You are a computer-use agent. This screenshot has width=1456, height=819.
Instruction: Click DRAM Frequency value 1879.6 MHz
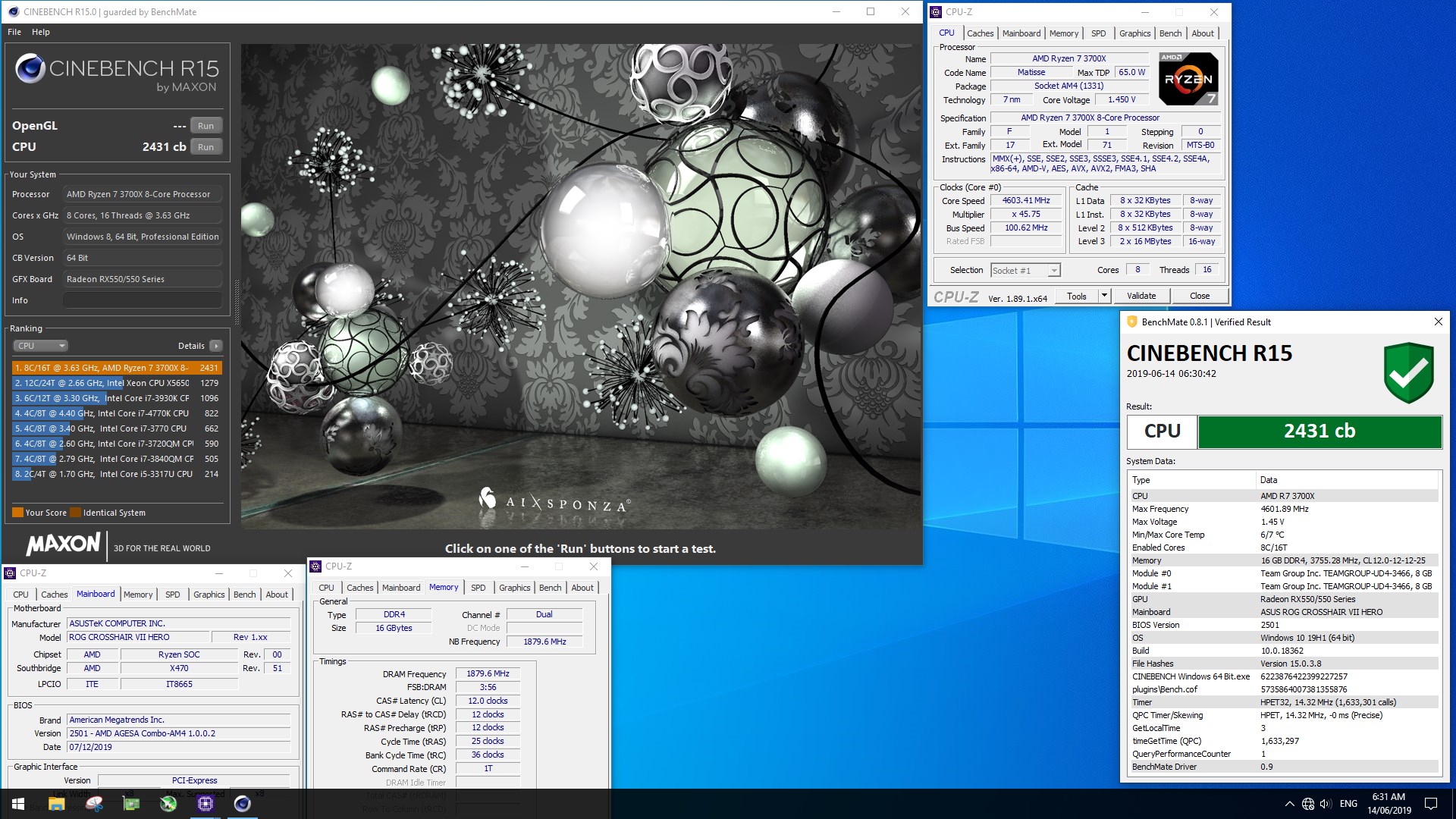click(x=488, y=673)
